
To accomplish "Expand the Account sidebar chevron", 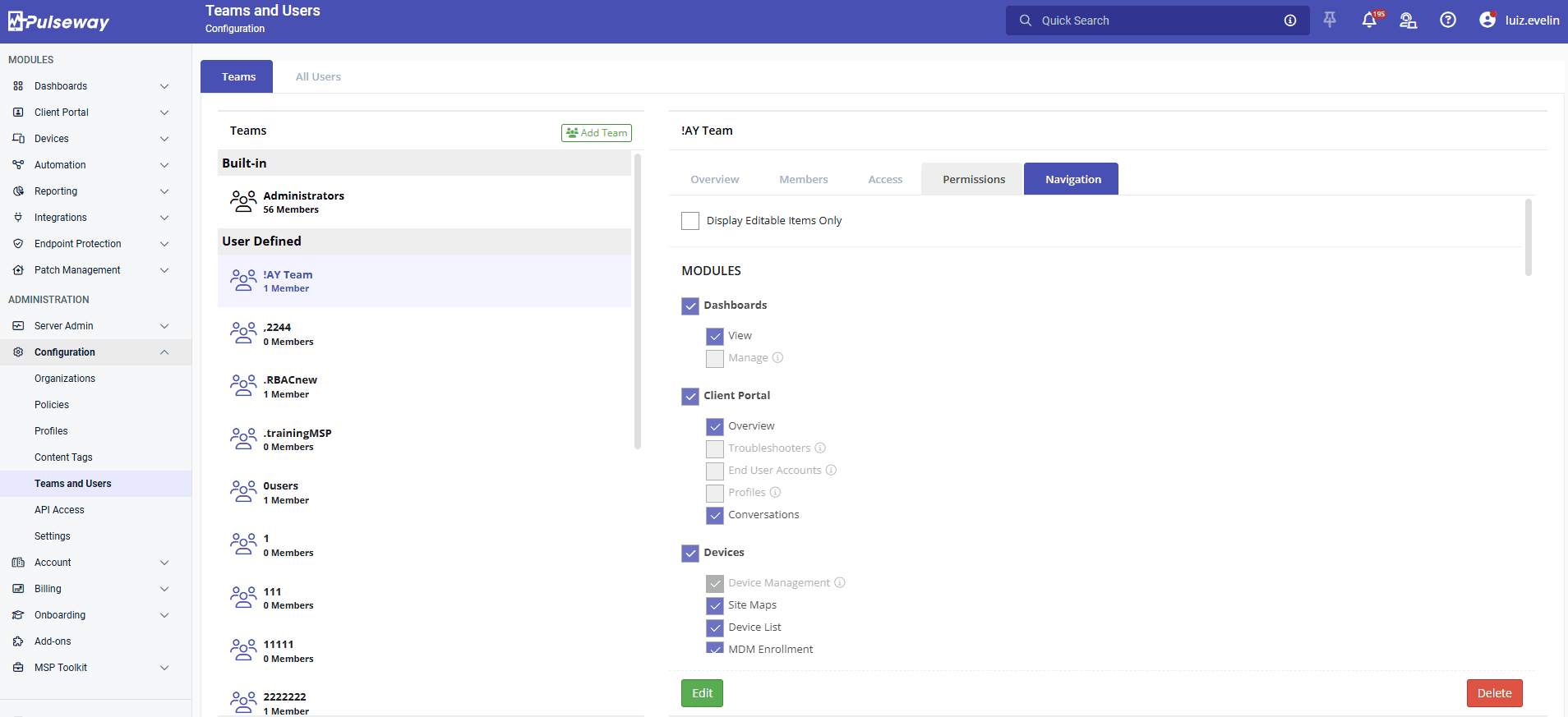I will pyautogui.click(x=164, y=563).
